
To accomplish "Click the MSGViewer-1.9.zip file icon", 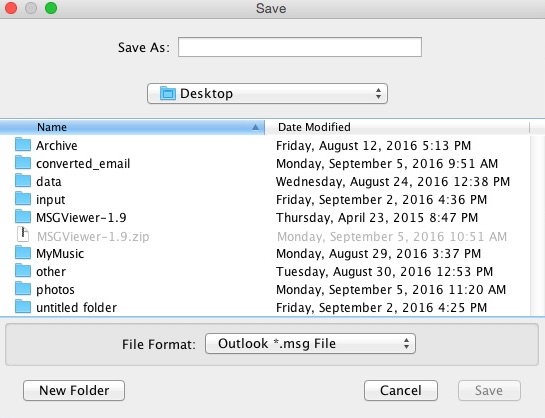I will (x=23, y=235).
